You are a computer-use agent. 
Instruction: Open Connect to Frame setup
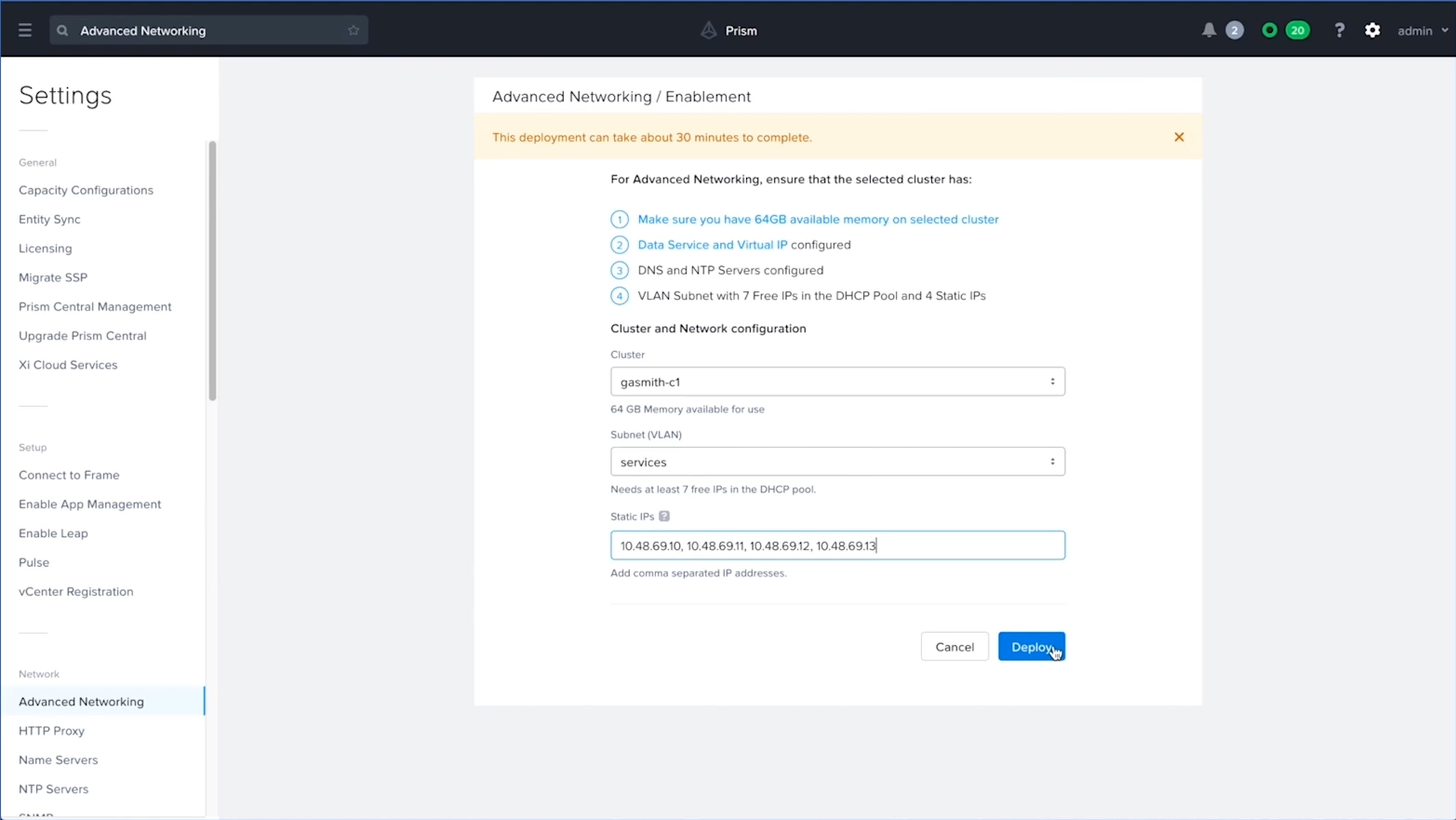click(x=69, y=475)
